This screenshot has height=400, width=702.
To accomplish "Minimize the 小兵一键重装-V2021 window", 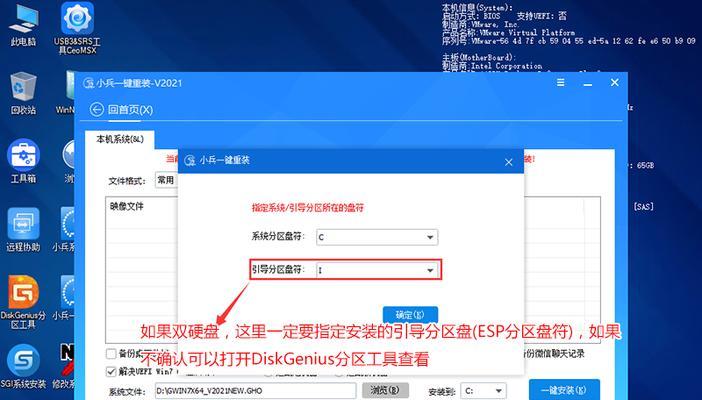I will tap(587, 83).
